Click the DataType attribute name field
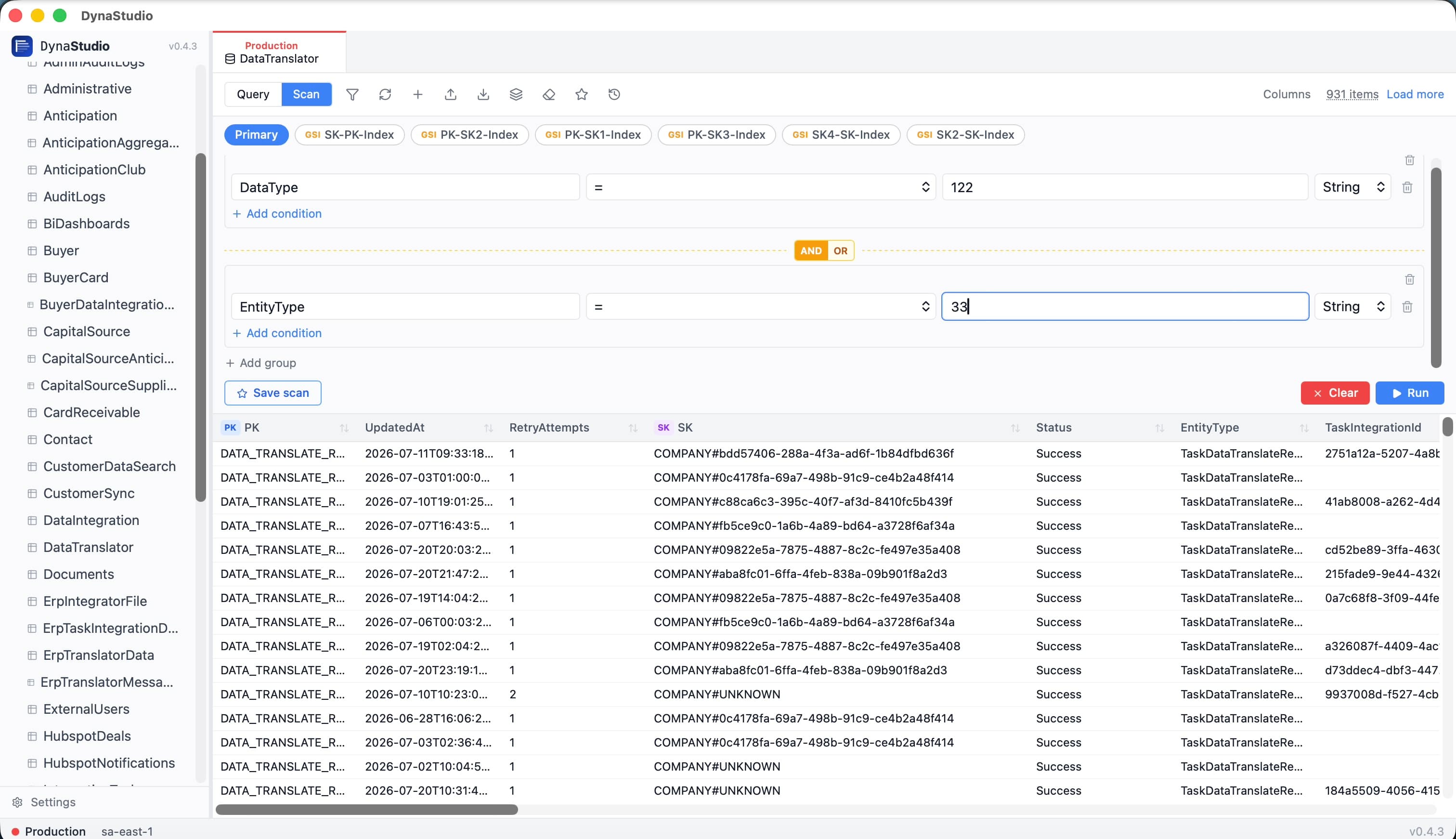 [405, 187]
